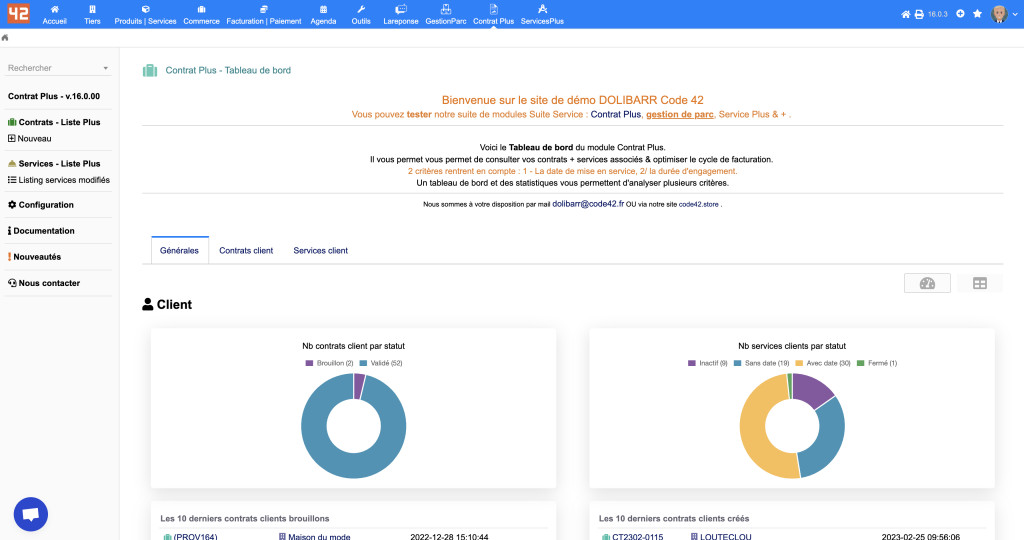The width and height of the screenshot is (1024, 540).
Task: Open Produits | Services menu
Action: (x=145, y=14)
